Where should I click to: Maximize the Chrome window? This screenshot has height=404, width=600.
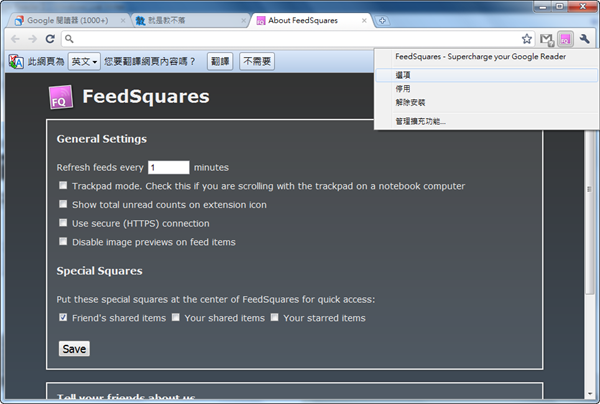[x=559, y=7]
